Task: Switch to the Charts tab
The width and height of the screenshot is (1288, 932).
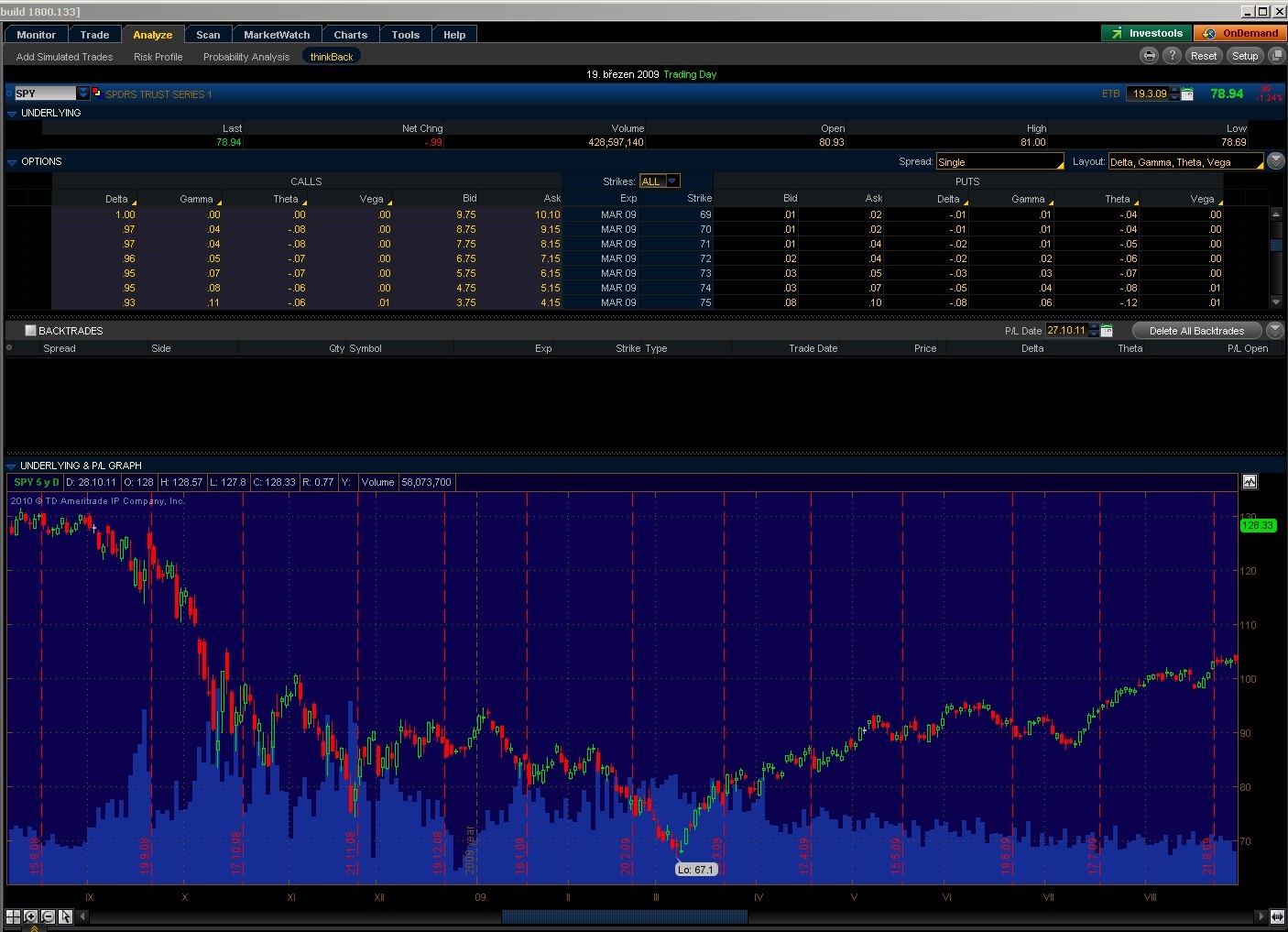Action: [x=350, y=35]
